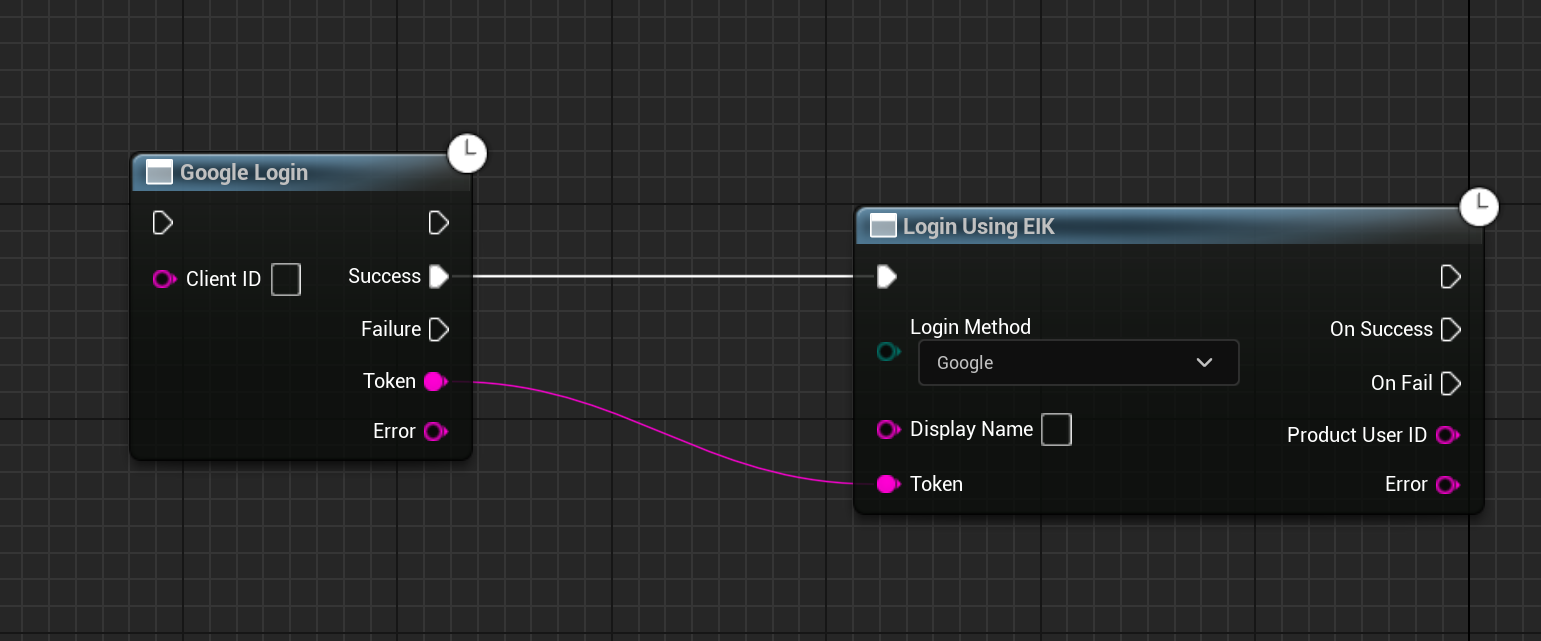This screenshot has height=641, width=1541.
Task: Open the Login Method dropdown showing Google
Action: pyautogui.click(x=1078, y=362)
